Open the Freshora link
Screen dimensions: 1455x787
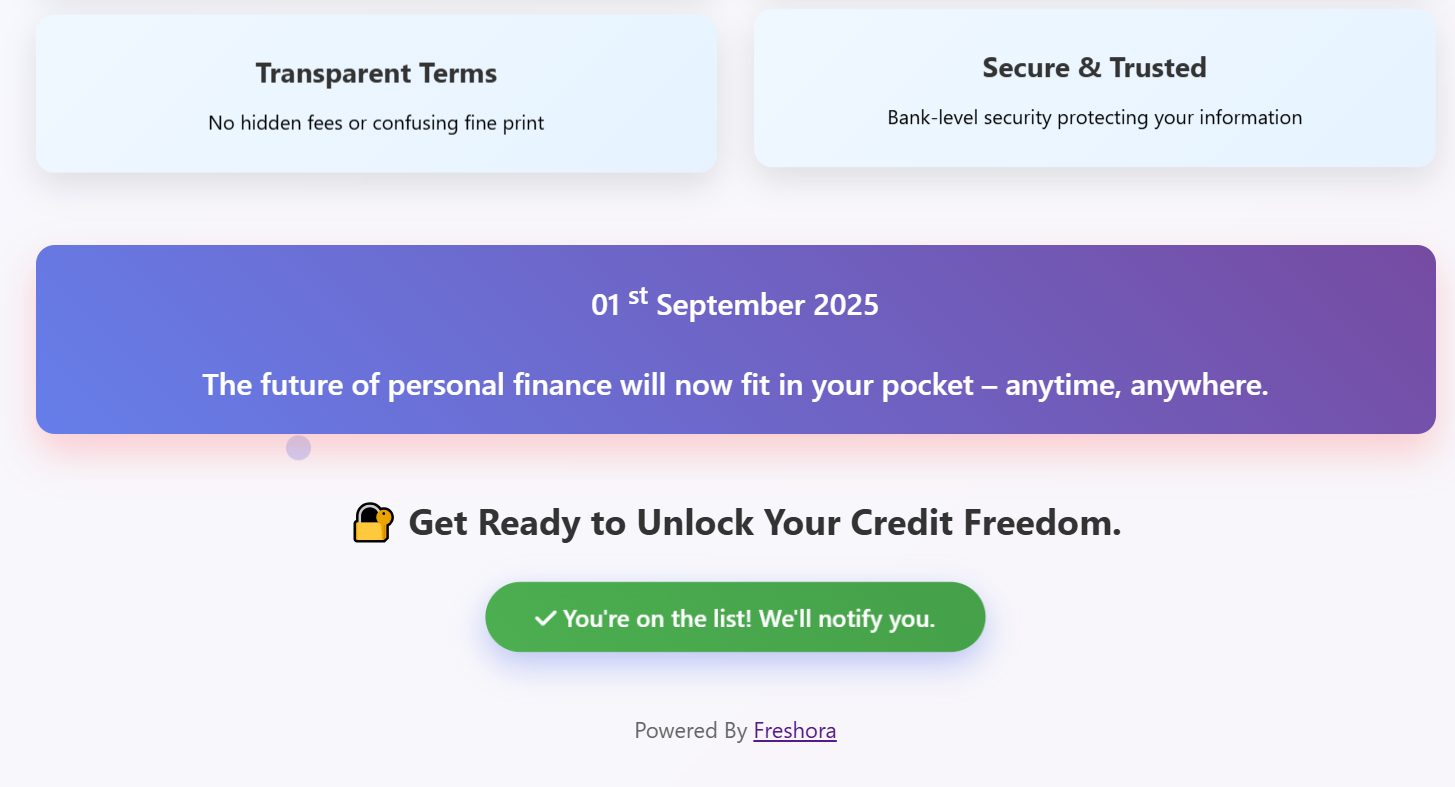795,731
